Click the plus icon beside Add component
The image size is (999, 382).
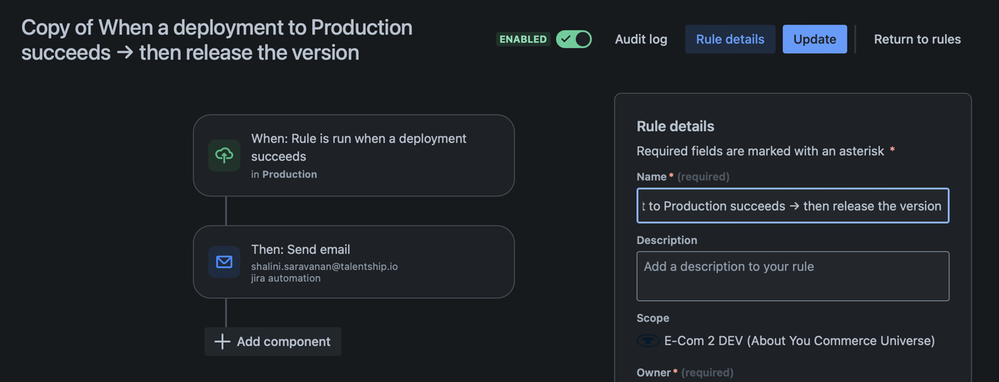pos(222,342)
